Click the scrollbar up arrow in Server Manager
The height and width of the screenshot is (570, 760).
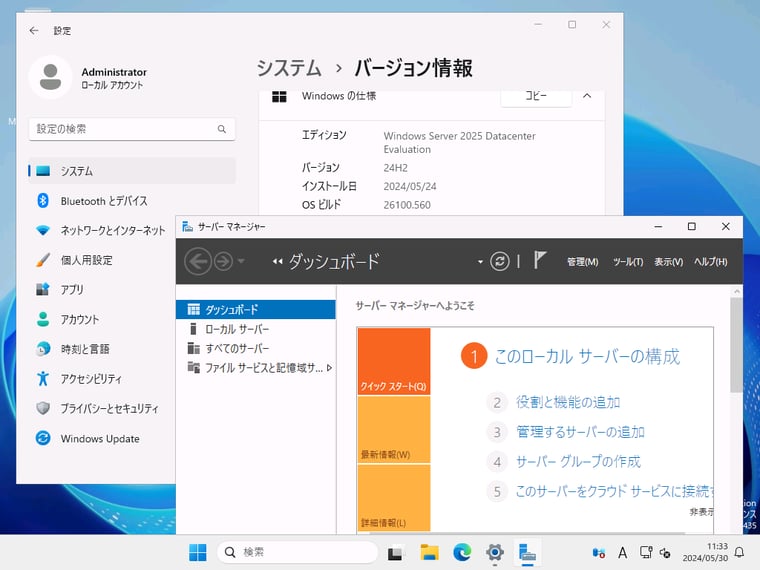(737, 291)
